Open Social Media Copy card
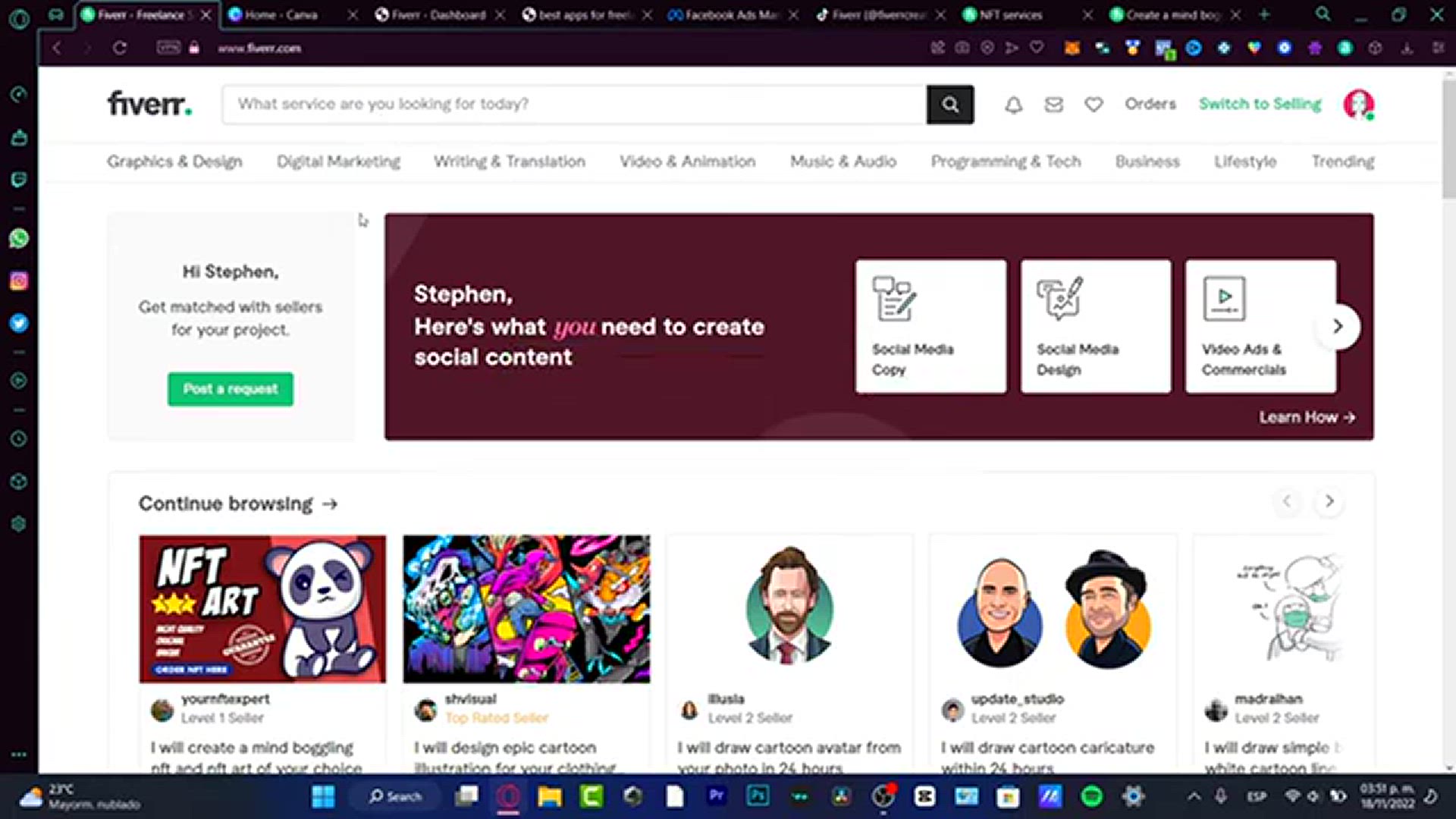 931,327
